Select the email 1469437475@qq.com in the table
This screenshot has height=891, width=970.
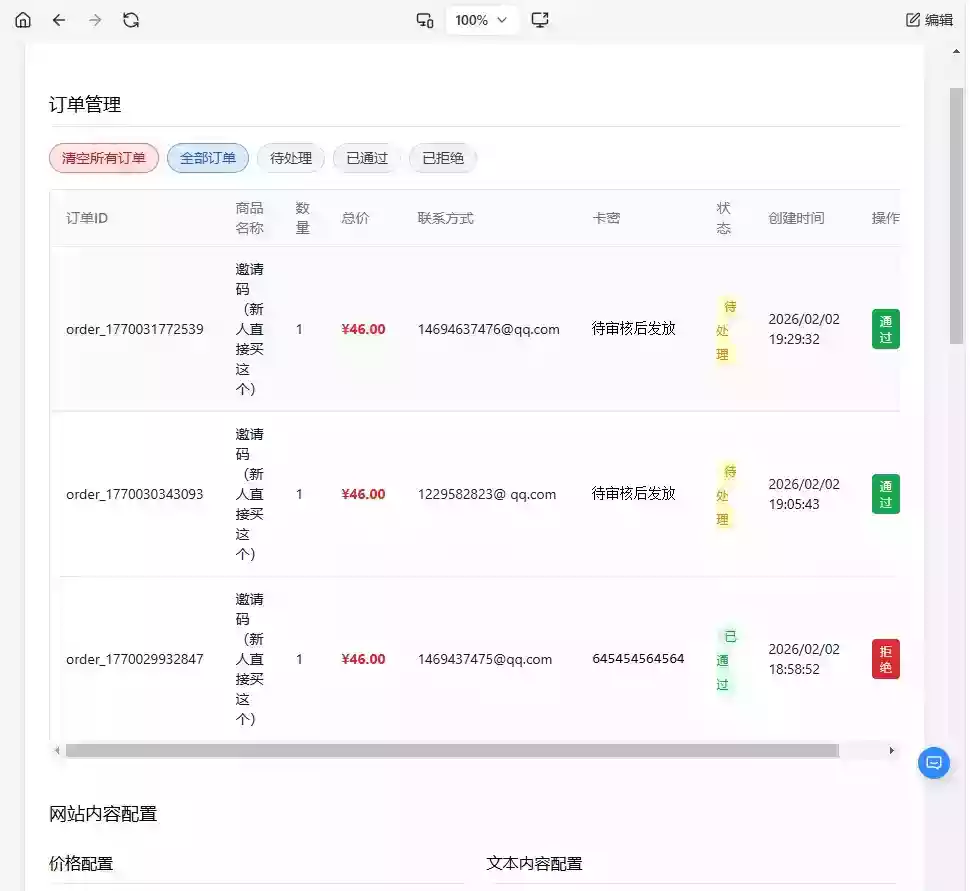pos(487,659)
